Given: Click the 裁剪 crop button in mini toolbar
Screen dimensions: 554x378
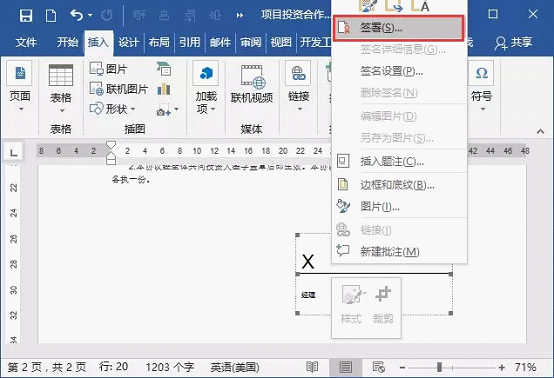Looking at the screenshot, I should 383,305.
